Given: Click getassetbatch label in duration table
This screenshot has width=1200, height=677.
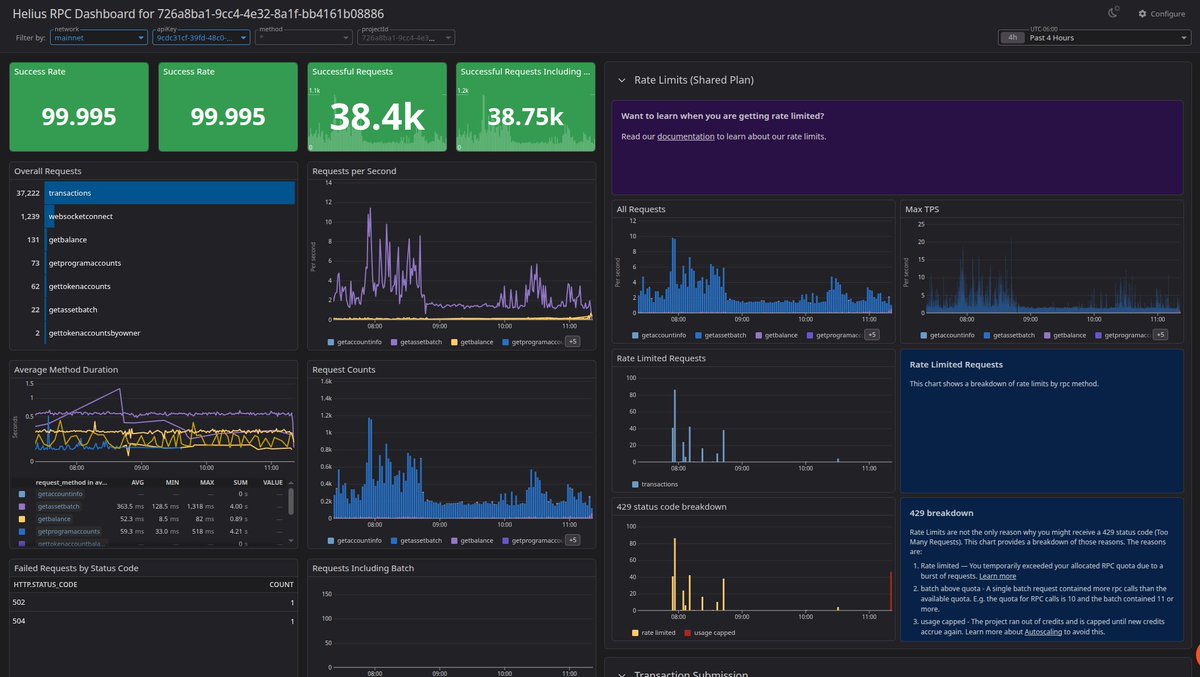Looking at the screenshot, I should tap(60, 507).
